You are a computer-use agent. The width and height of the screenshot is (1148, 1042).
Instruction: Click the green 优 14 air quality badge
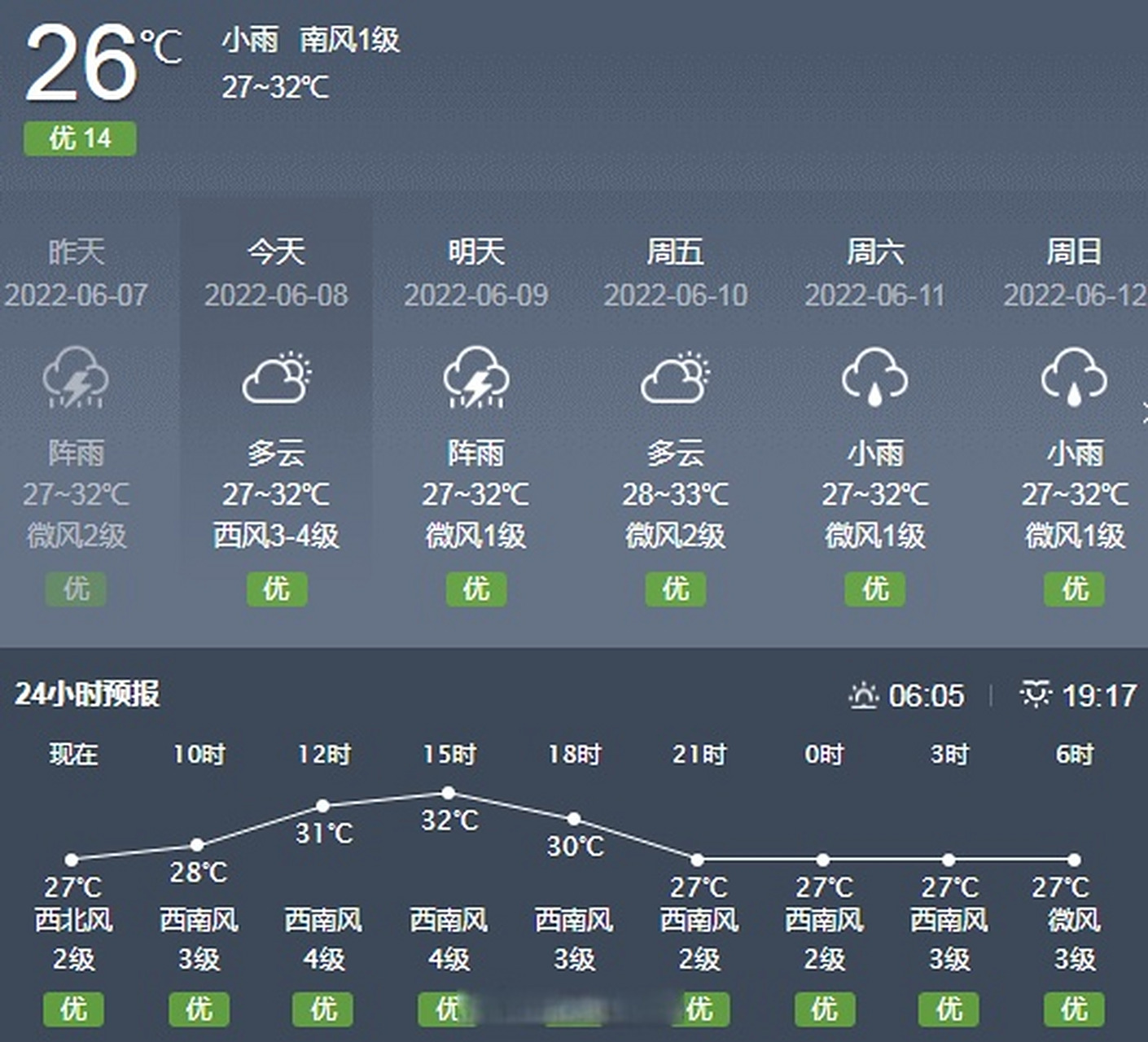80,138
